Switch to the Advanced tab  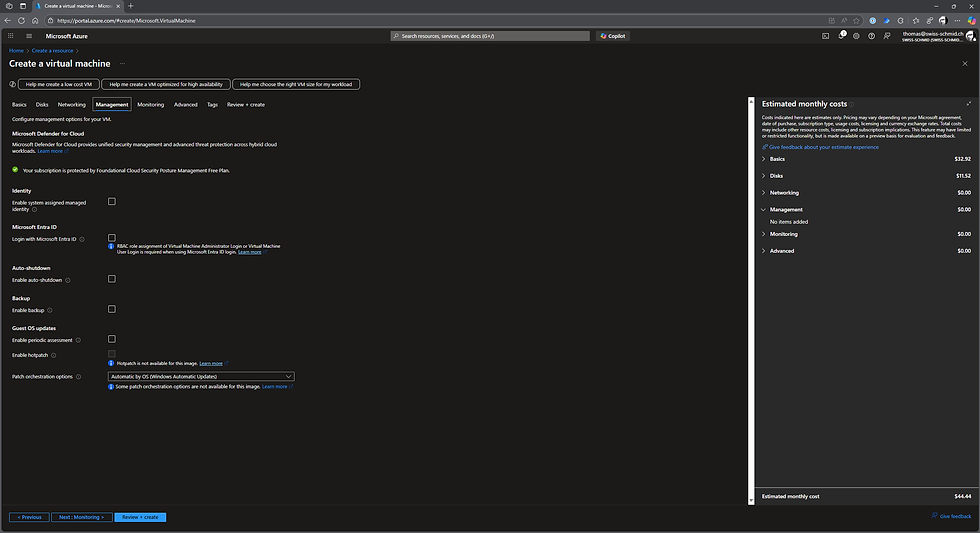[x=186, y=105]
